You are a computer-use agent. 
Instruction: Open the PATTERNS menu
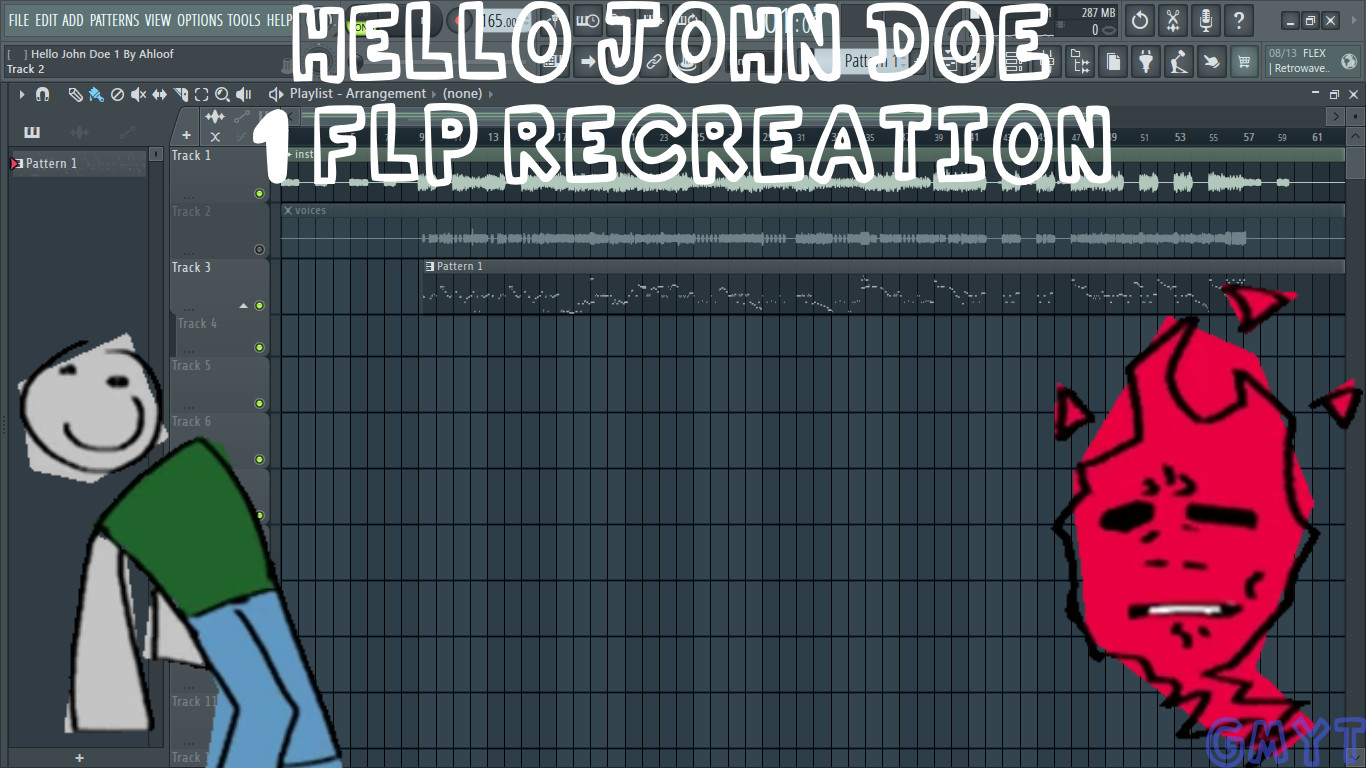coord(115,20)
